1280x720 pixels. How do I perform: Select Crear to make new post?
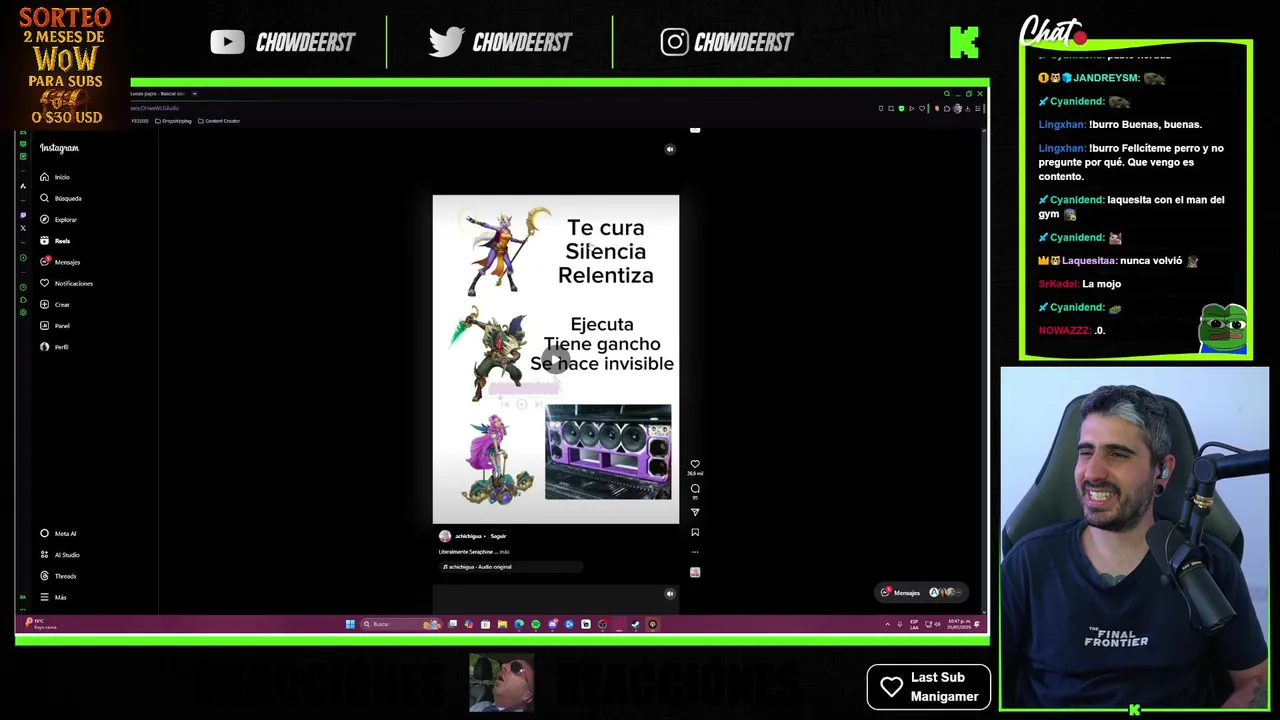[x=55, y=304]
